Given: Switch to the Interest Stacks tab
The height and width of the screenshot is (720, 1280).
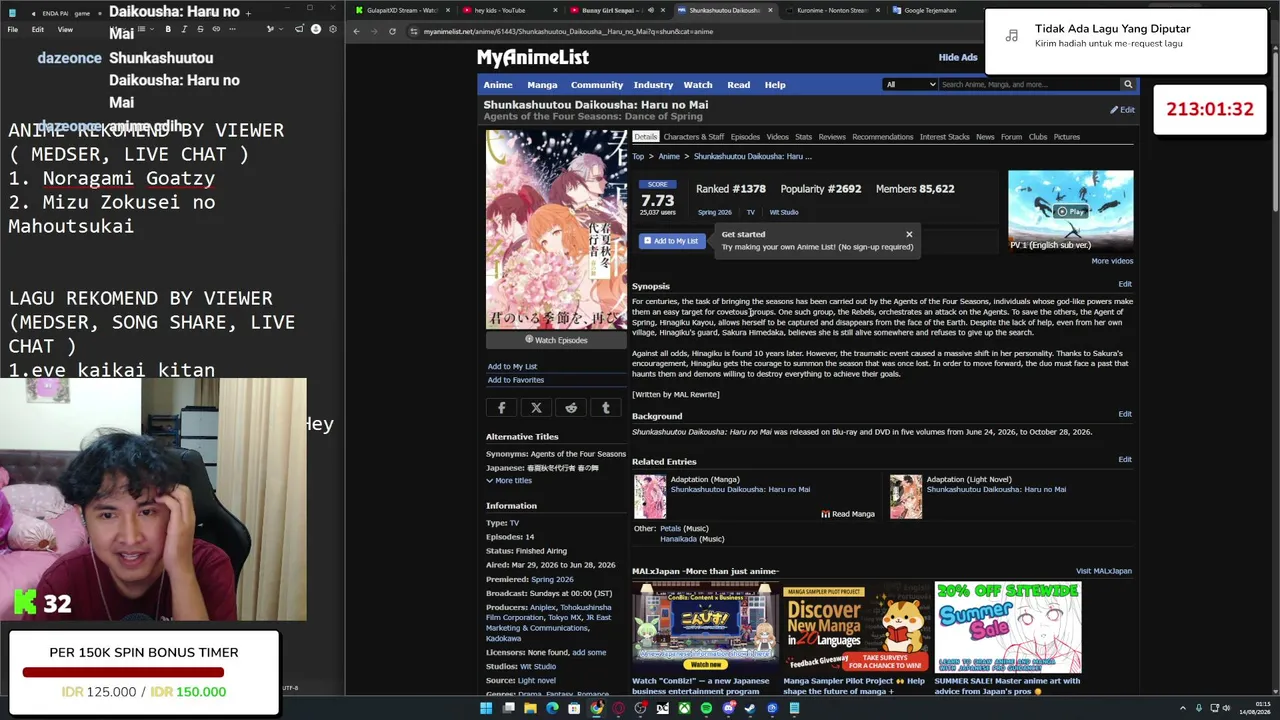Looking at the screenshot, I should click(945, 137).
